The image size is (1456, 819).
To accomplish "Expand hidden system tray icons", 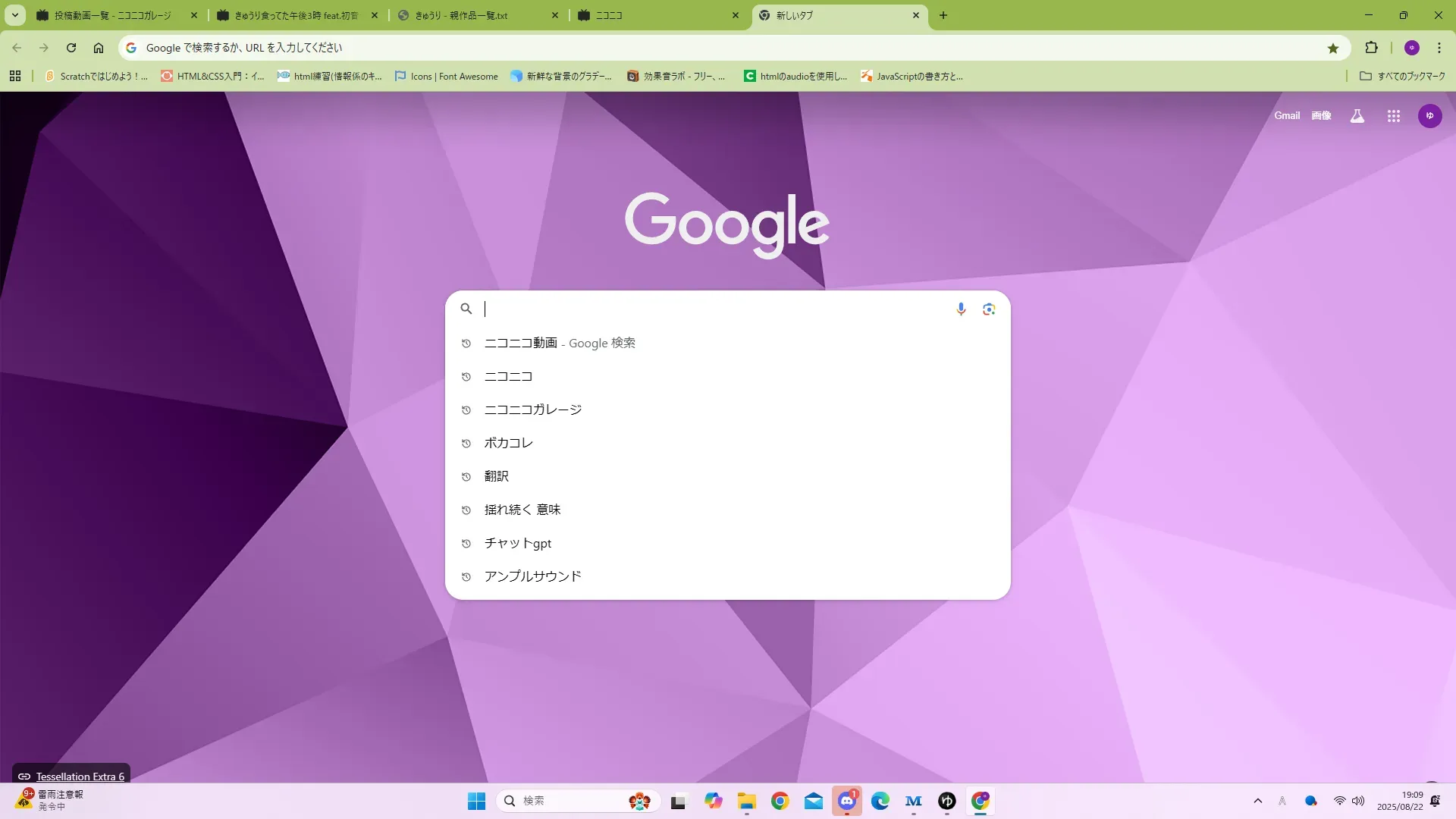I will point(1257,801).
